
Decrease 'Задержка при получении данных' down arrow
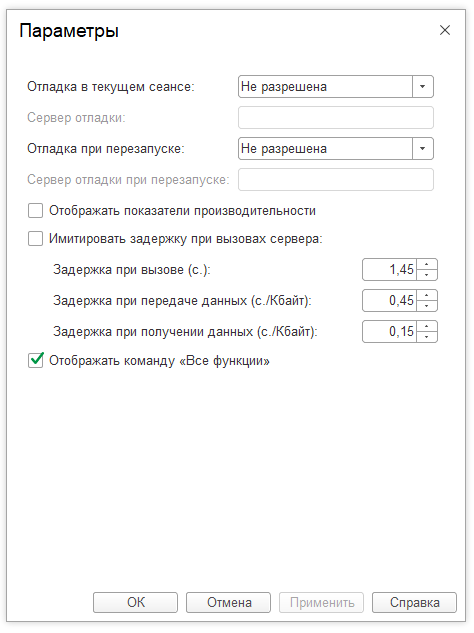427,337
